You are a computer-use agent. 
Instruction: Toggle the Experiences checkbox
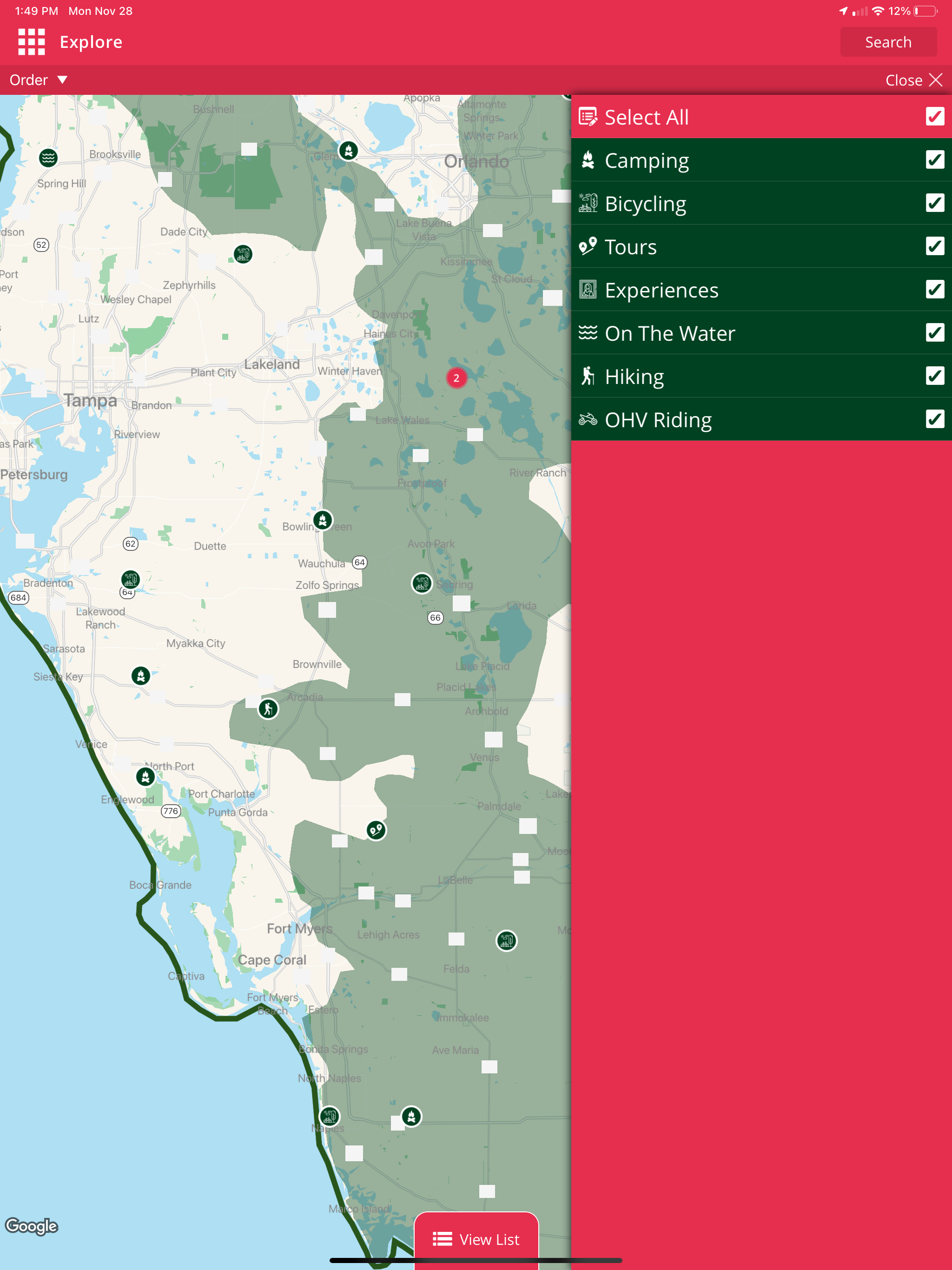[935, 289]
